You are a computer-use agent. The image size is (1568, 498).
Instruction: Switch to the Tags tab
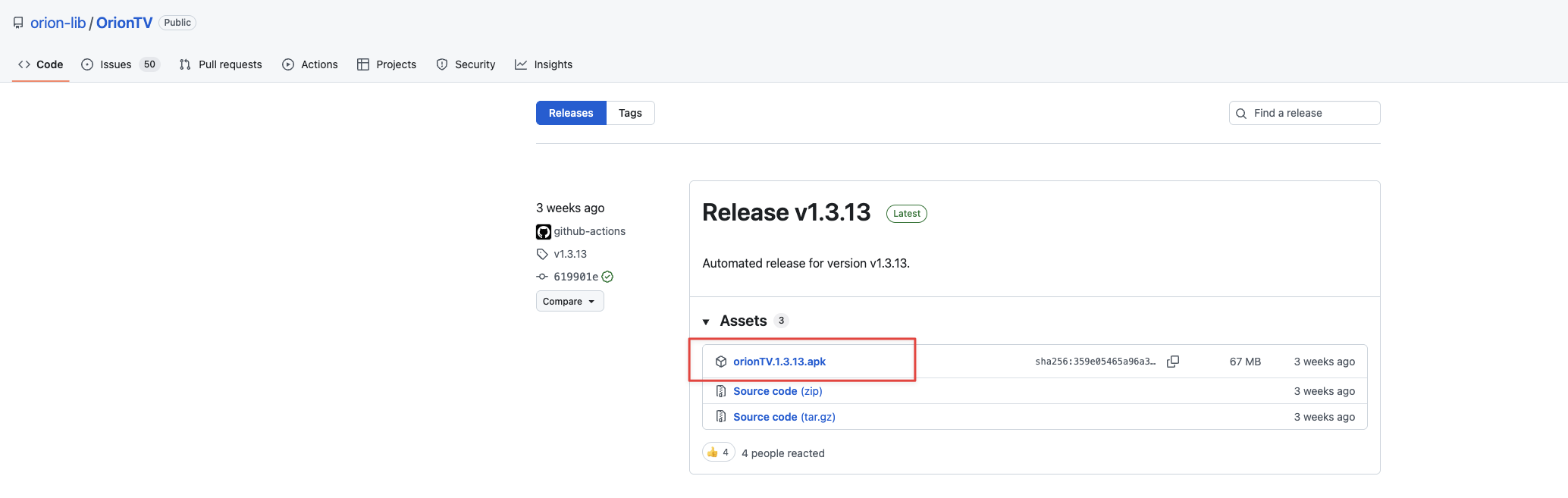[x=630, y=113]
